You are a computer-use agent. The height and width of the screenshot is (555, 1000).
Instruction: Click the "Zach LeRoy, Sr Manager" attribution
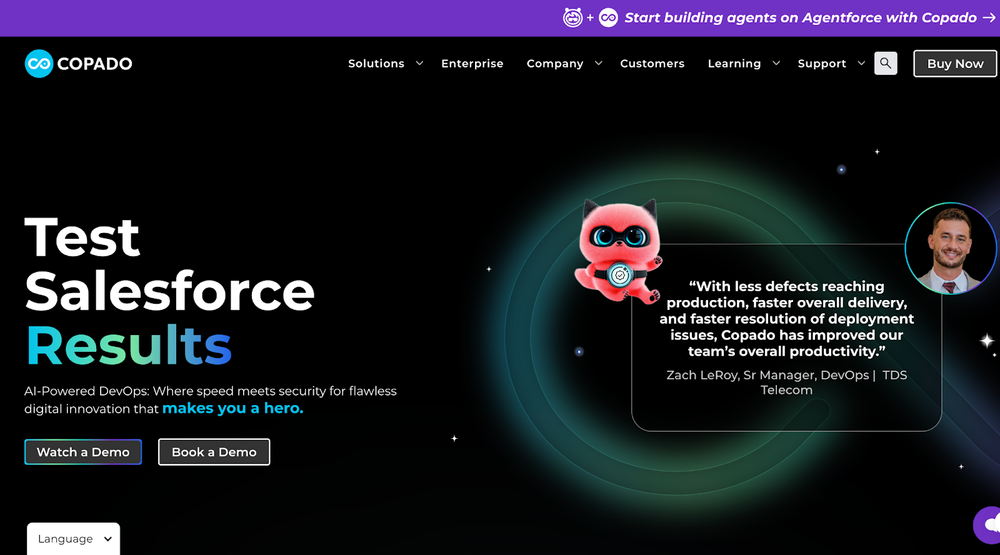pos(786,382)
